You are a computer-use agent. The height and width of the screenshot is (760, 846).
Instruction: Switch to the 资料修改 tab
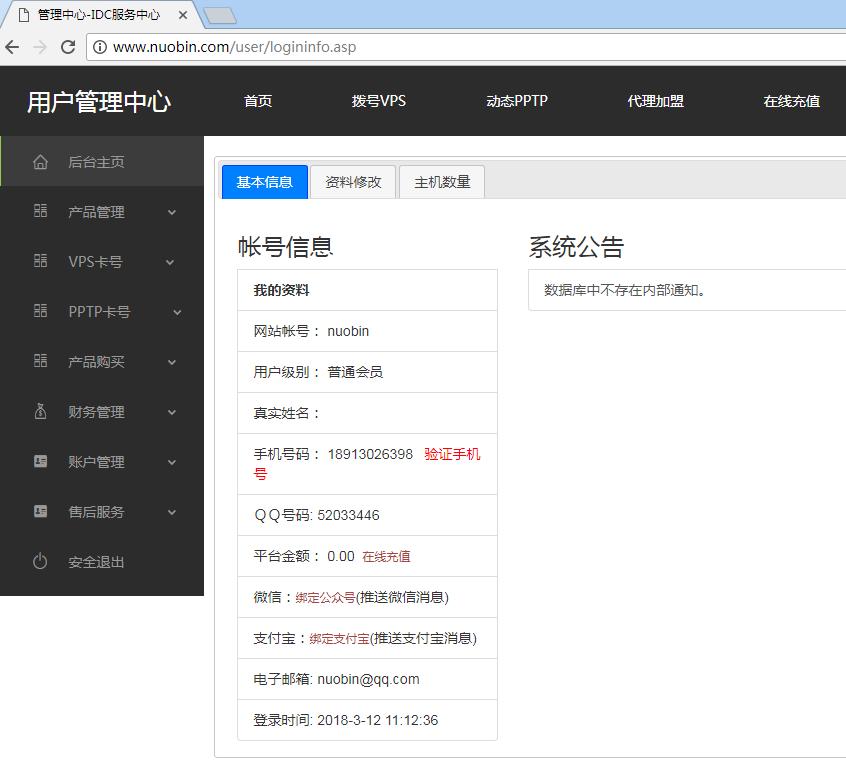353,182
